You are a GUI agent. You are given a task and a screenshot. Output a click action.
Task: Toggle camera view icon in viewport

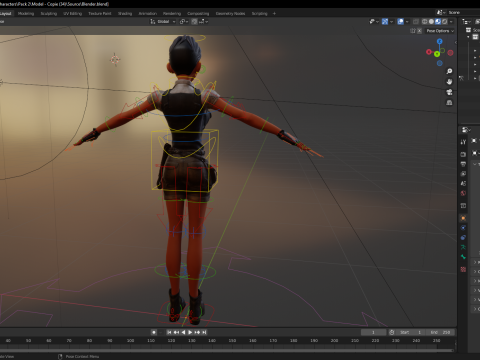(x=449, y=92)
